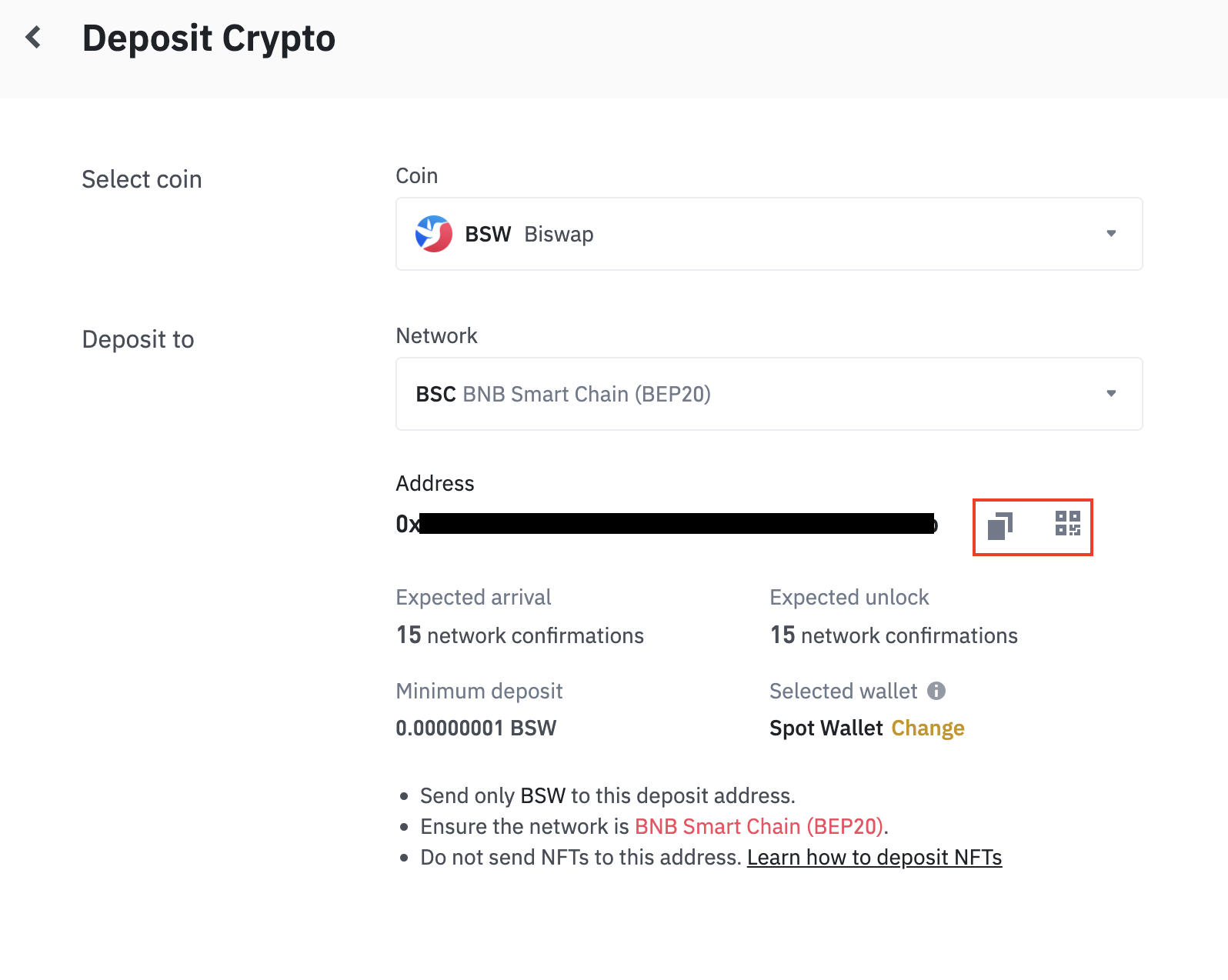The image size is (1228, 980).
Task: Expand the Network dropdown arrow
Action: [1111, 393]
